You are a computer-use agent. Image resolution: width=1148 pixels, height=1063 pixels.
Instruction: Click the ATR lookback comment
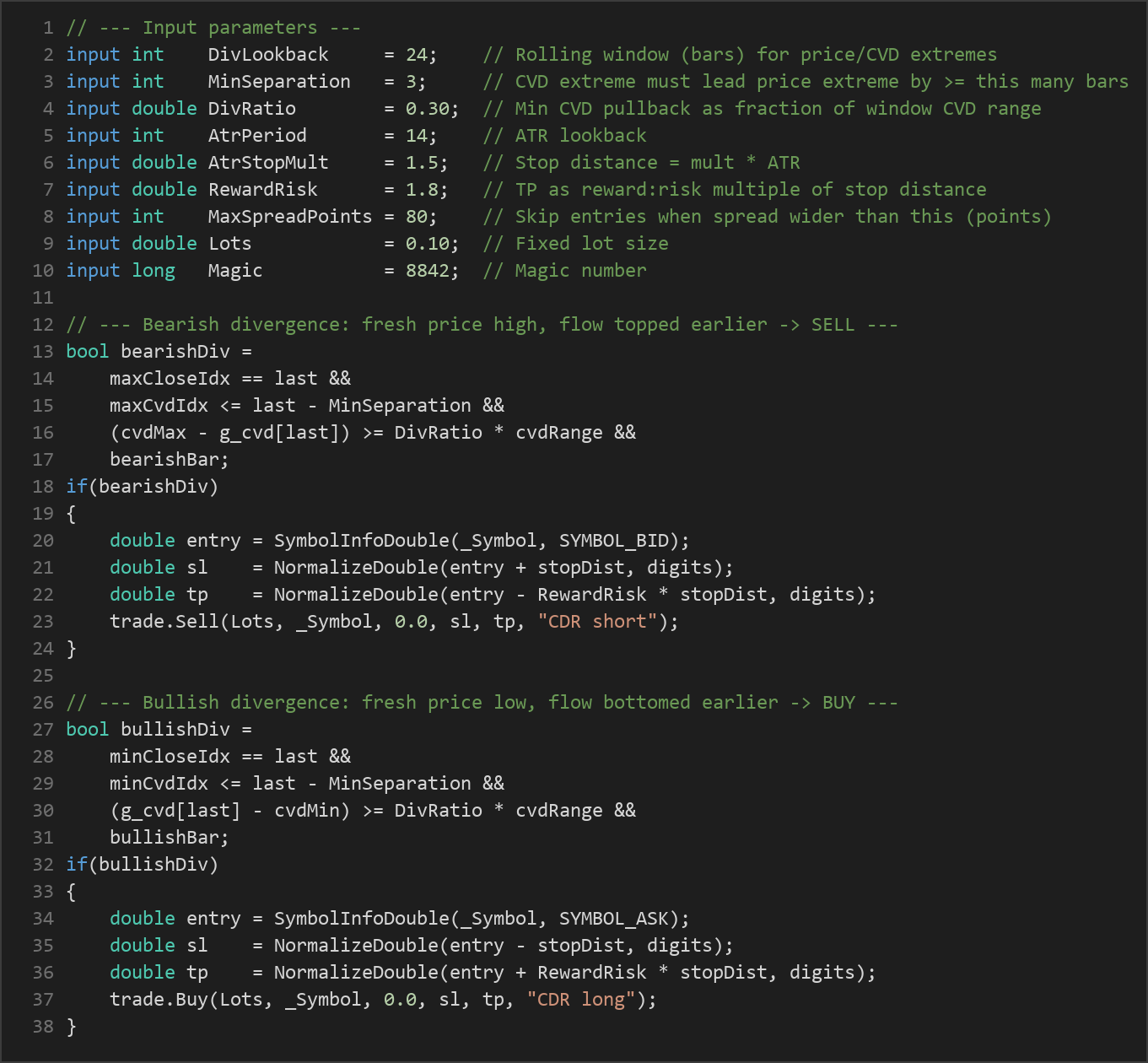tap(565, 136)
